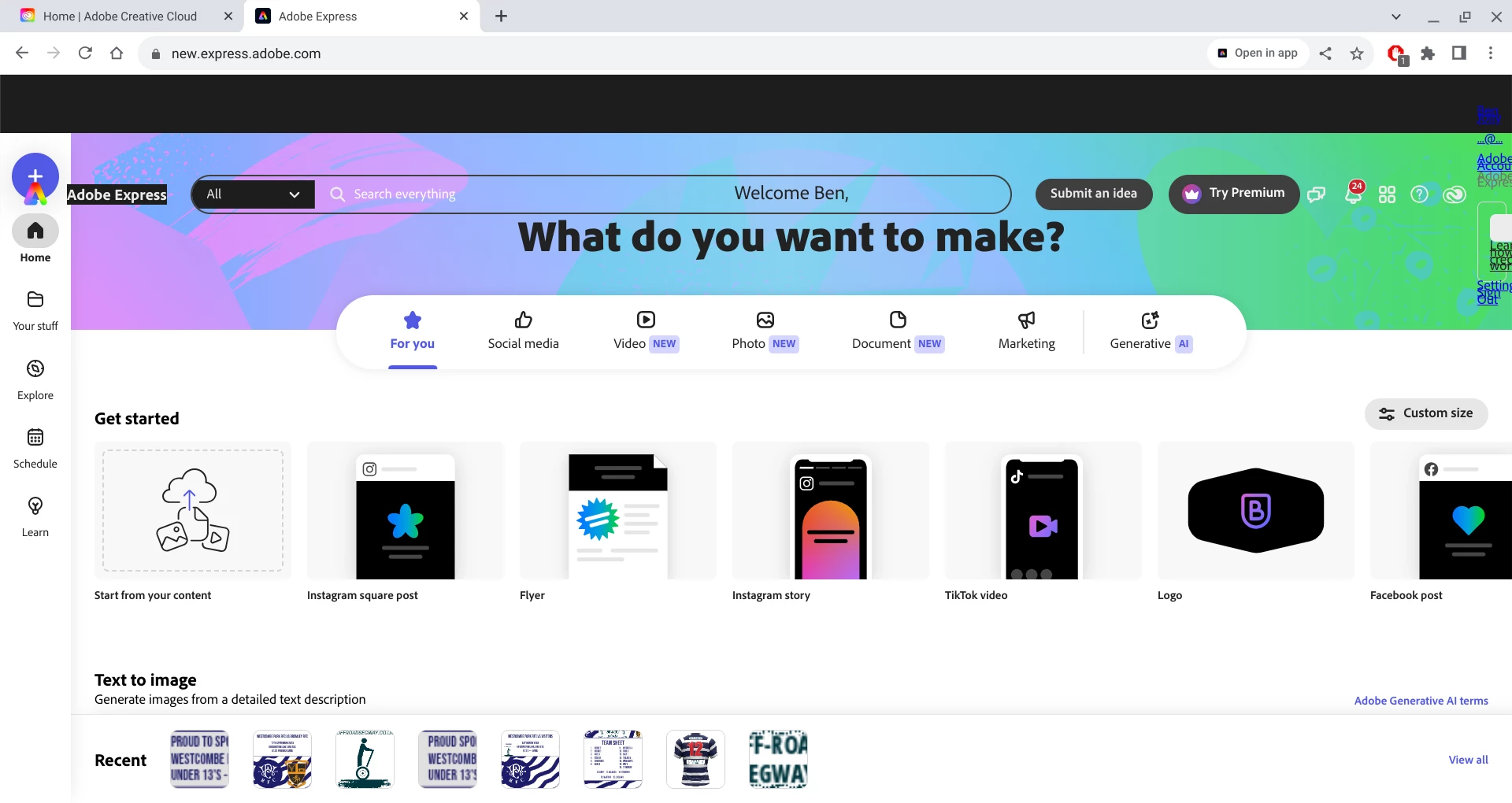This screenshot has height=803, width=1512.
Task: Close the Adobe Express browser tab
Action: click(464, 17)
